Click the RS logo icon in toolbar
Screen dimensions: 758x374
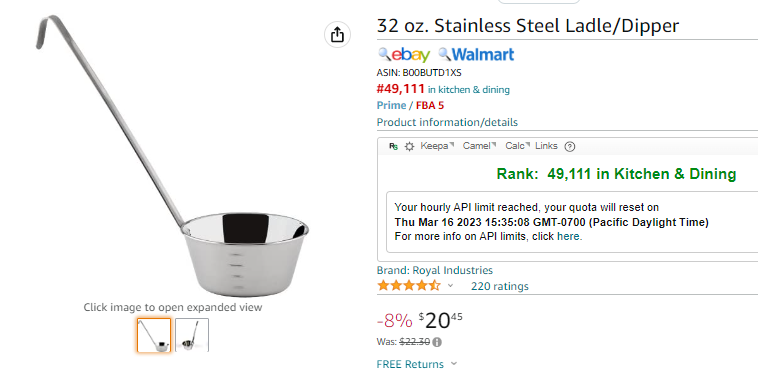393,146
